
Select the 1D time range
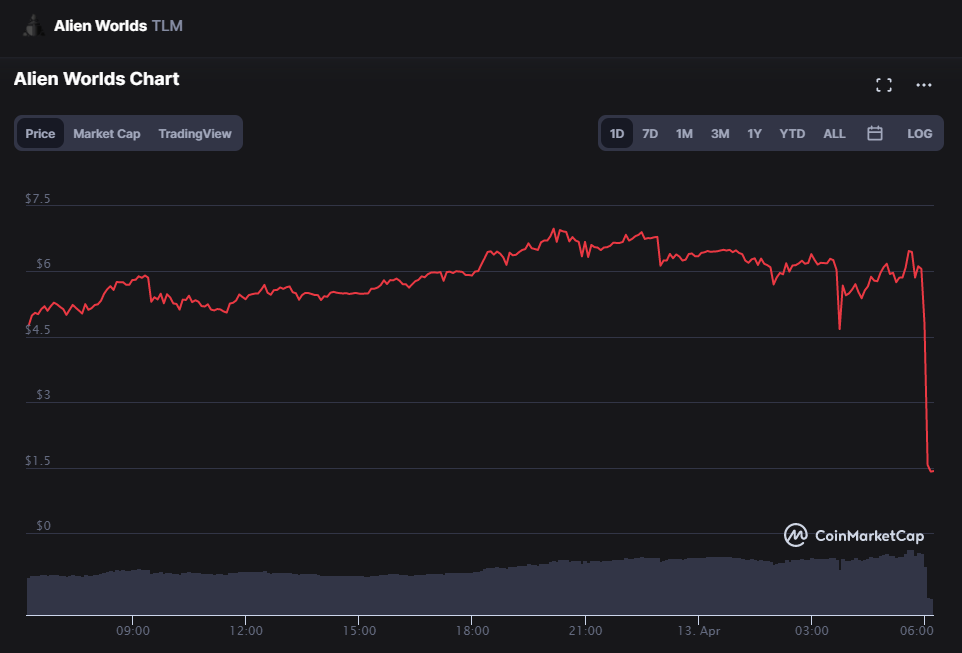617,133
